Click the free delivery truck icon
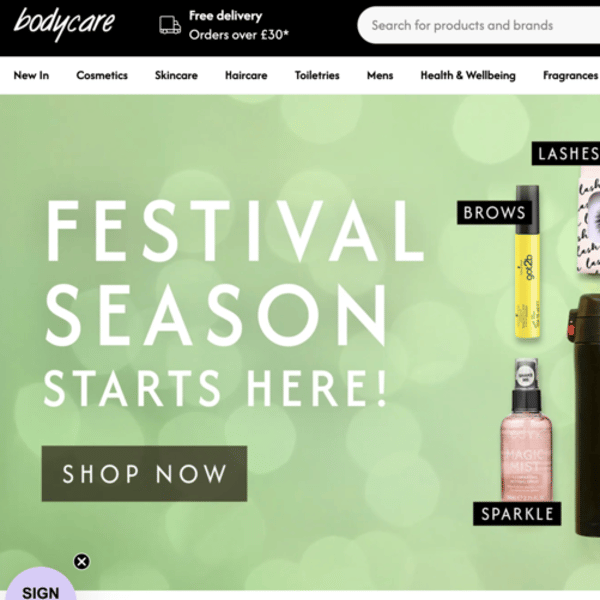The image size is (600, 600). click(x=170, y=25)
